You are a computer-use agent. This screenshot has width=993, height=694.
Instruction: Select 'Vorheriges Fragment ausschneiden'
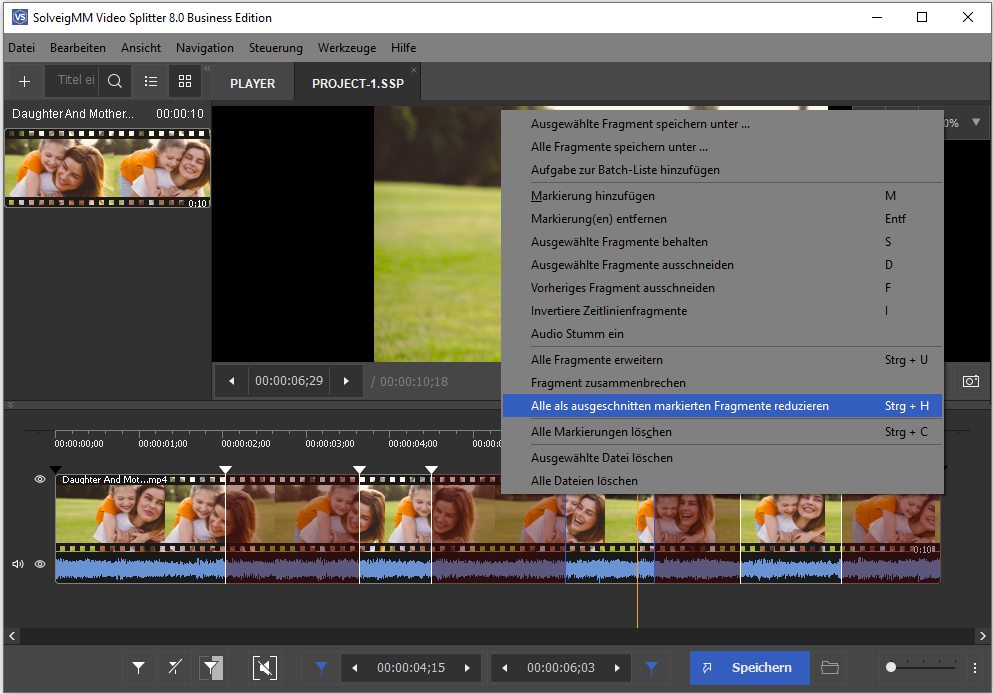pyautogui.click(x=722, y=288)
